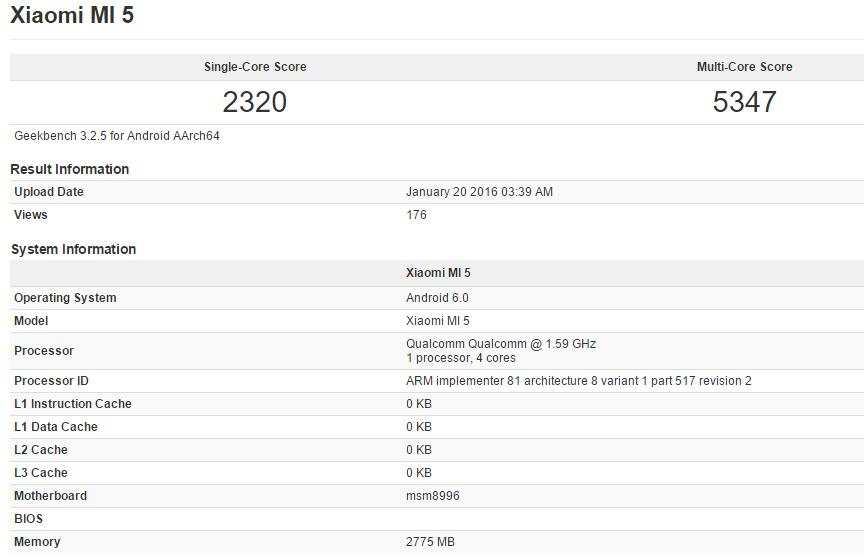Click the 1 processor, 4 cores text

461,358
